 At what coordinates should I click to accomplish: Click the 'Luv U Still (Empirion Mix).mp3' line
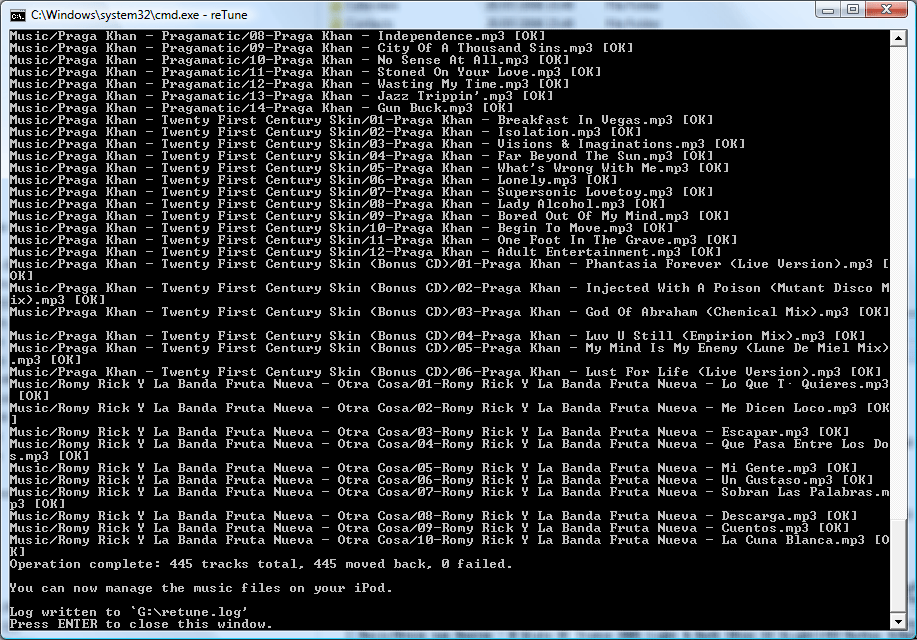click(437, 336)
